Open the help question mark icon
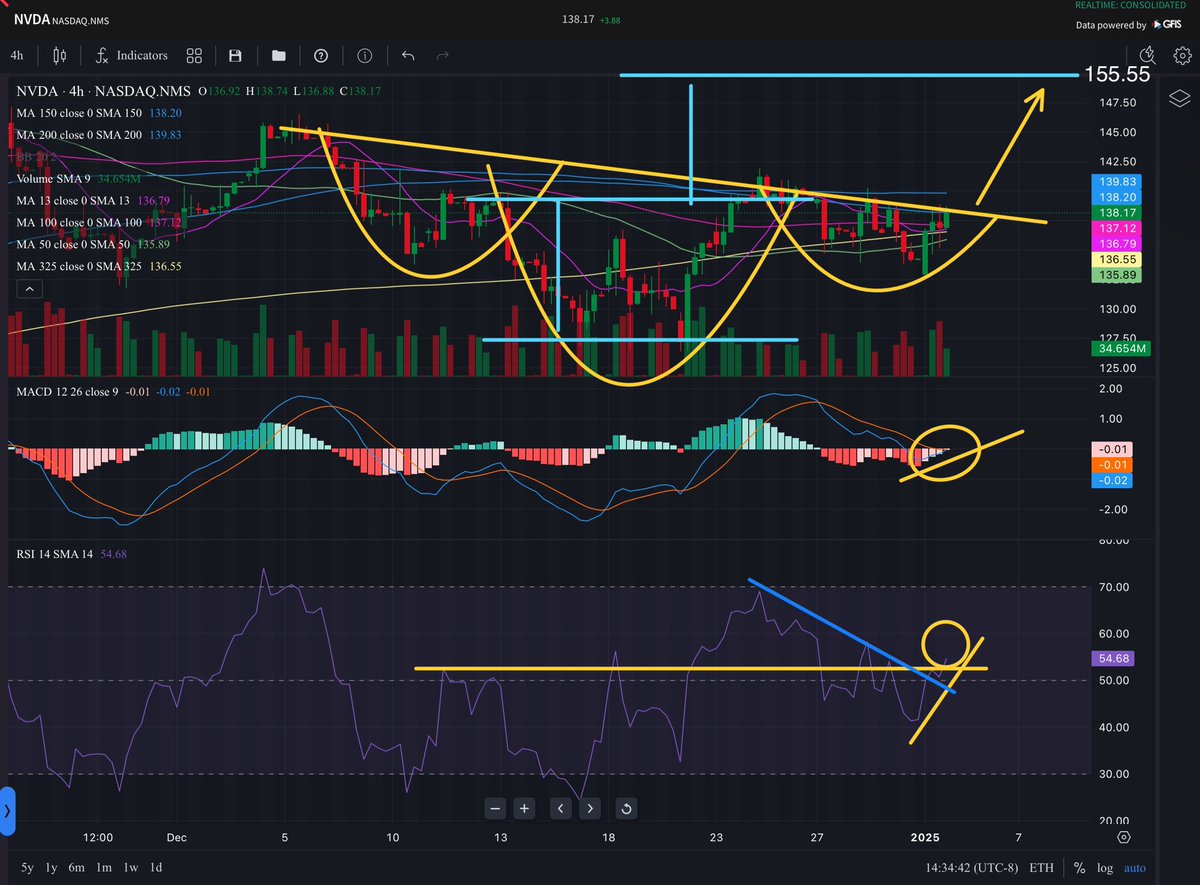1200x885 pixels. click(x=321, y=56)
